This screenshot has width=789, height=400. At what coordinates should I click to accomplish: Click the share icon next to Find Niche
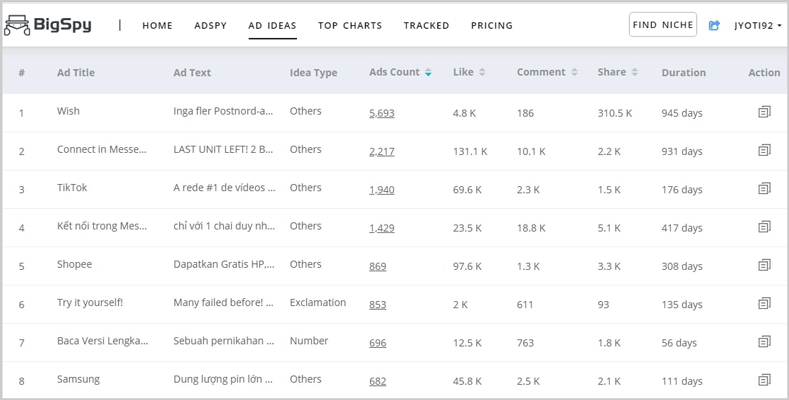click(x=714, y=25)
